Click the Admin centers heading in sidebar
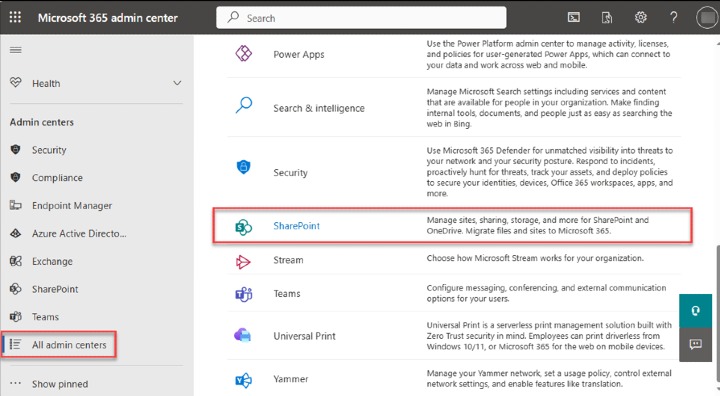The width and height of the screenshot is (720, 396). 42,122
